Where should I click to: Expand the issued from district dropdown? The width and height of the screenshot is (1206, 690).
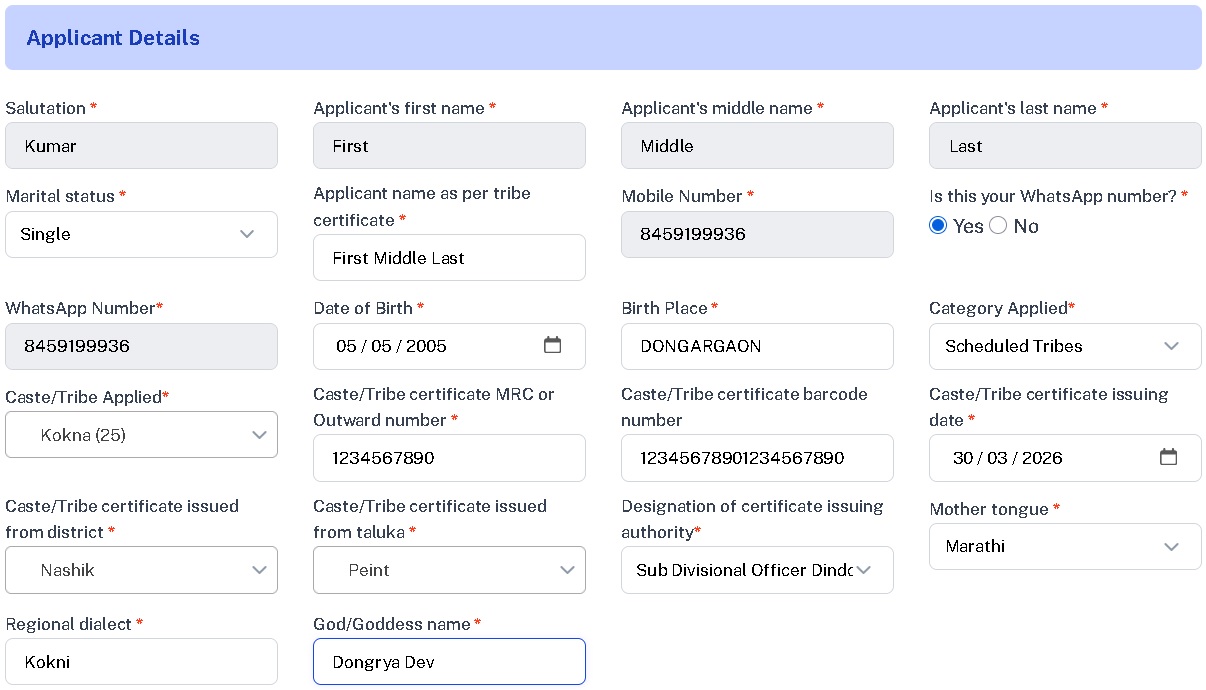coord(141,570)
